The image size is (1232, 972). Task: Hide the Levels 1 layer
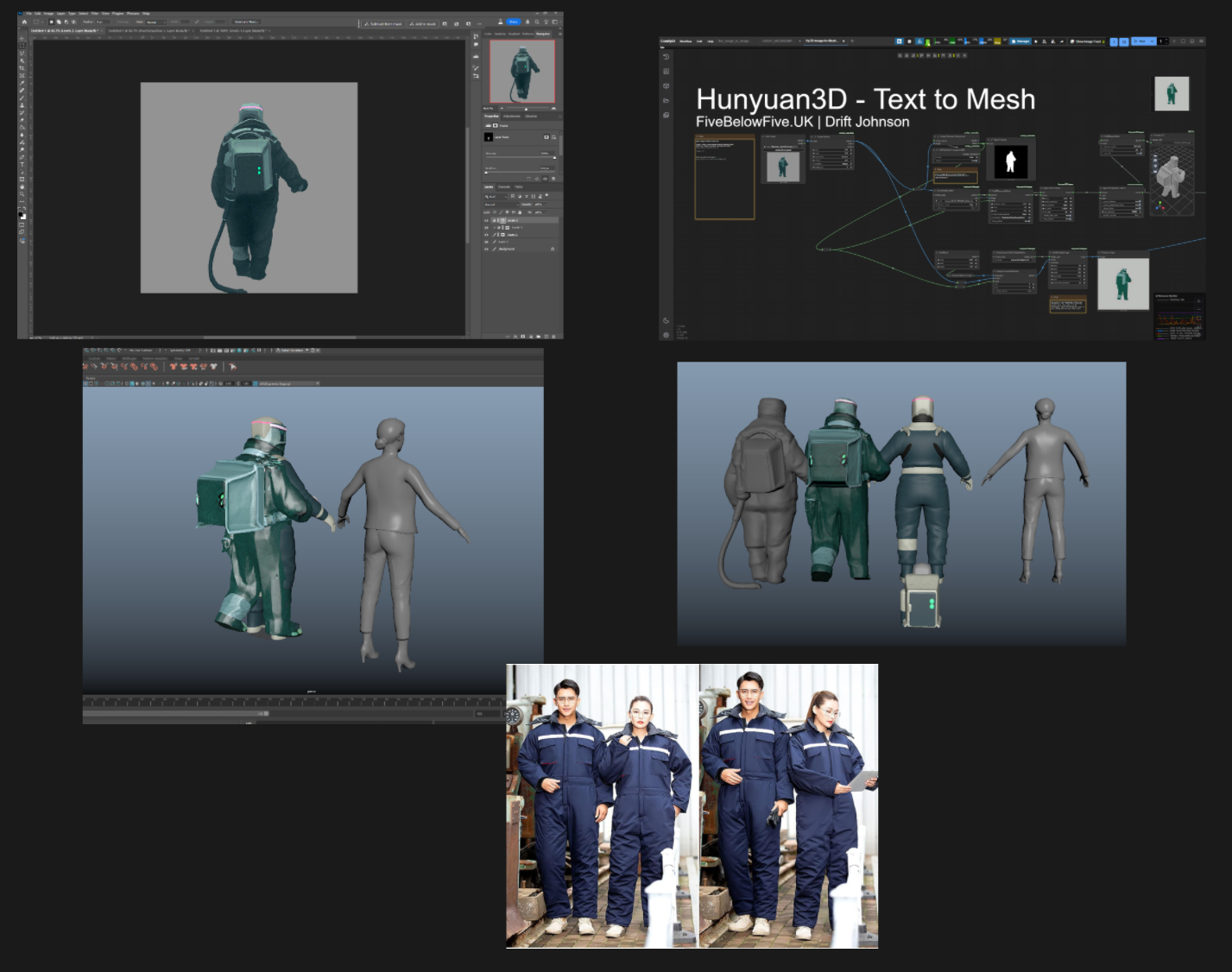[x=486, y=228]
